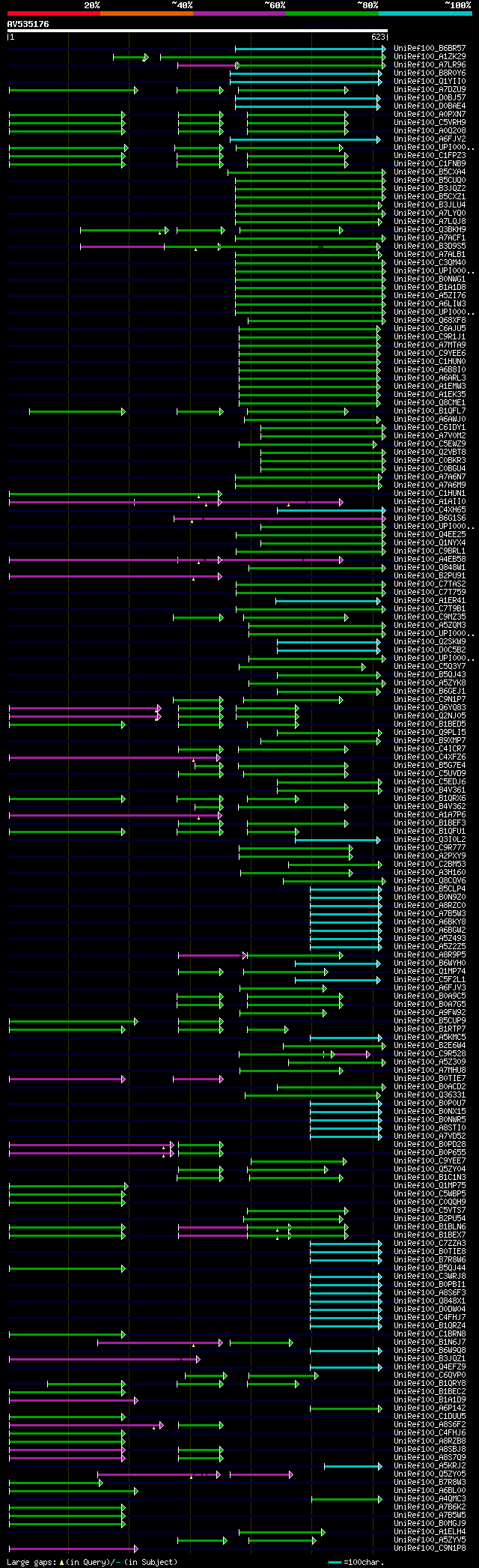Choose the UniRef100_A6FJV2 hit

coord(430,139)
